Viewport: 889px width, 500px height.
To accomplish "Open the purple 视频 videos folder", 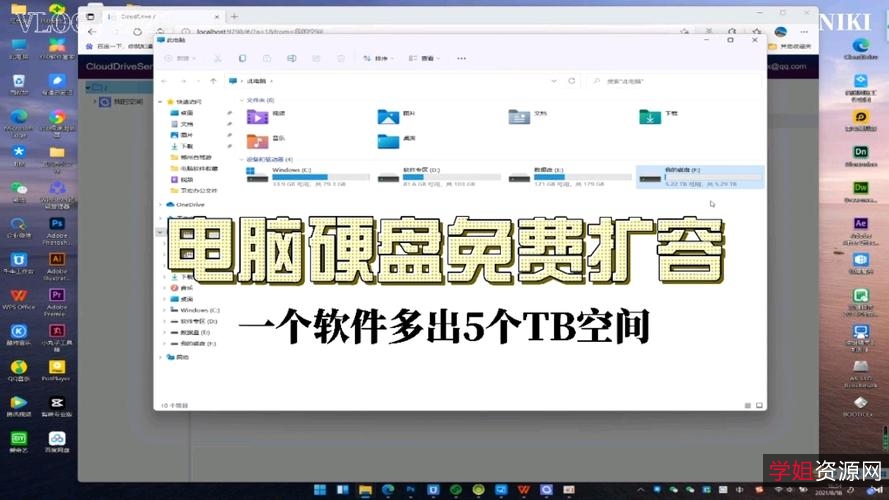I will coord(257,117).
